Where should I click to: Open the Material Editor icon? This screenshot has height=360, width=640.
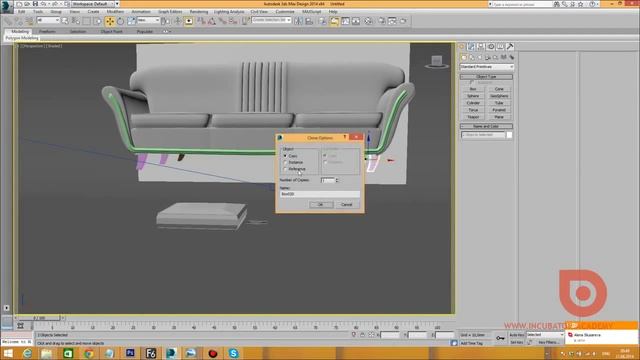point(369,21)
